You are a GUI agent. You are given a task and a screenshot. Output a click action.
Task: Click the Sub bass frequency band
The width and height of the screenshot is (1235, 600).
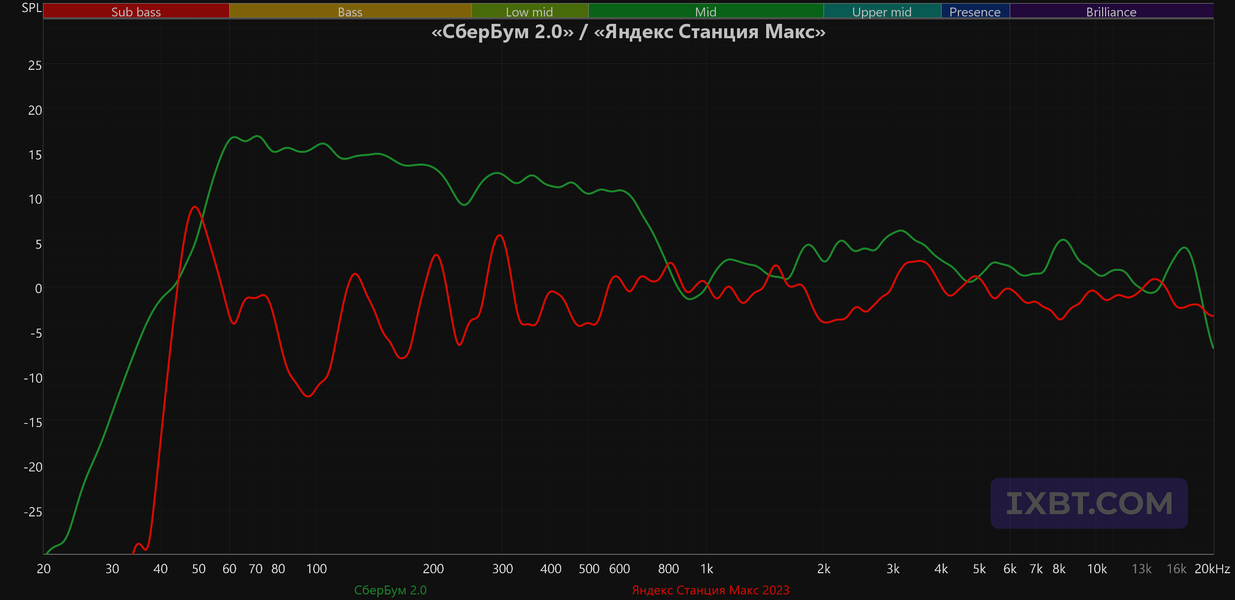[137, 12]
